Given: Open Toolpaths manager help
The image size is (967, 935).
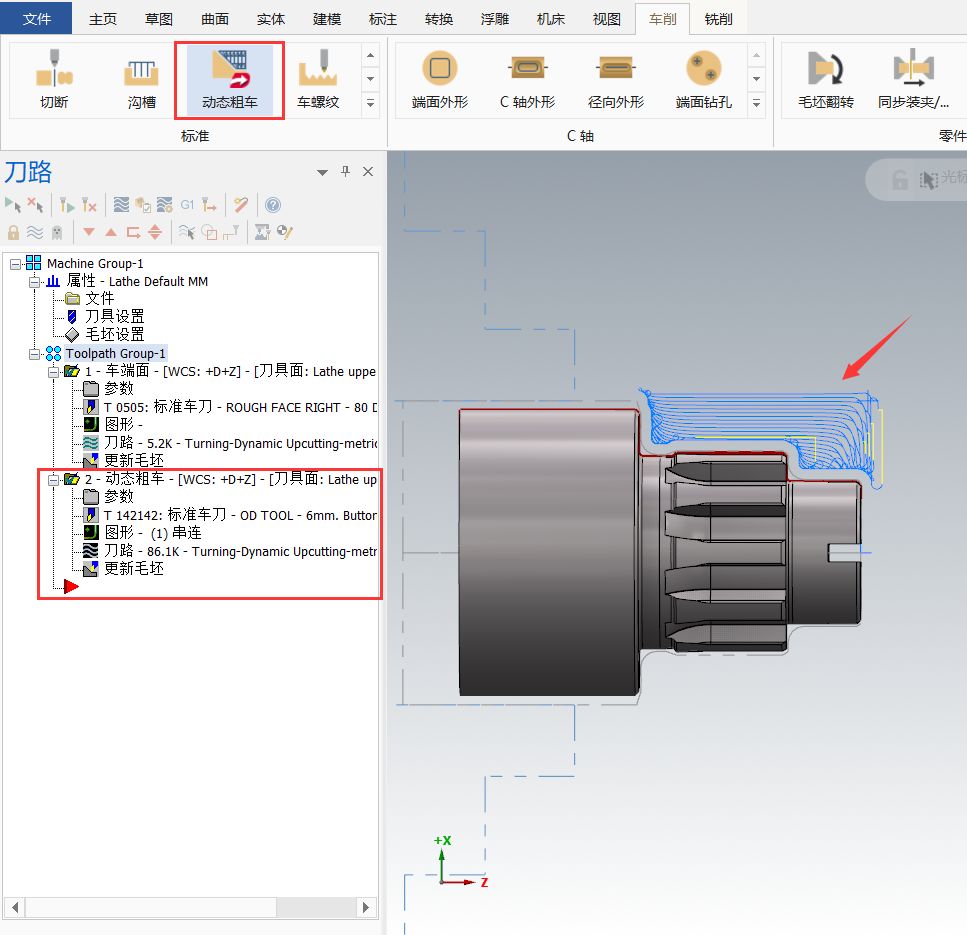Looking at the screenshot, I should click(273, 205).
